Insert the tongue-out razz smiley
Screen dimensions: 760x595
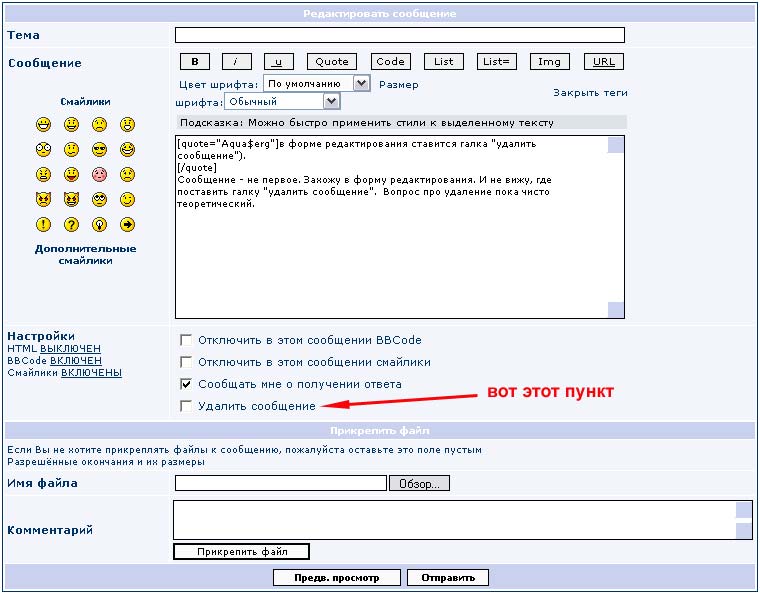(x=72, y=174)
